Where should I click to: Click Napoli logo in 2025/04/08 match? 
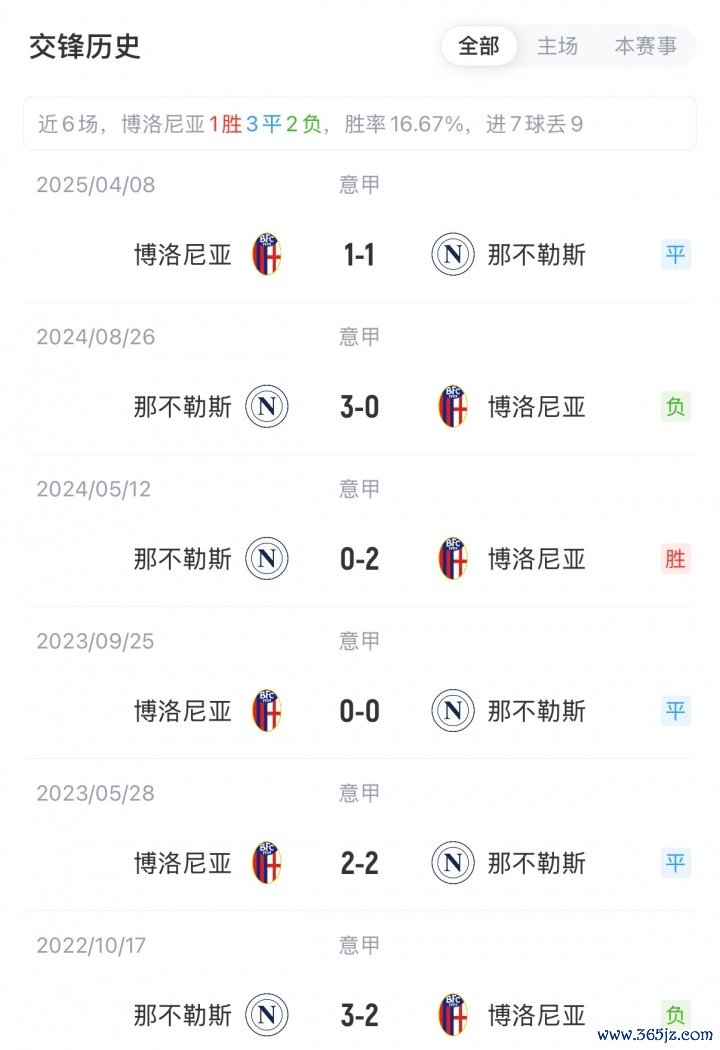(x=453, y=255)
